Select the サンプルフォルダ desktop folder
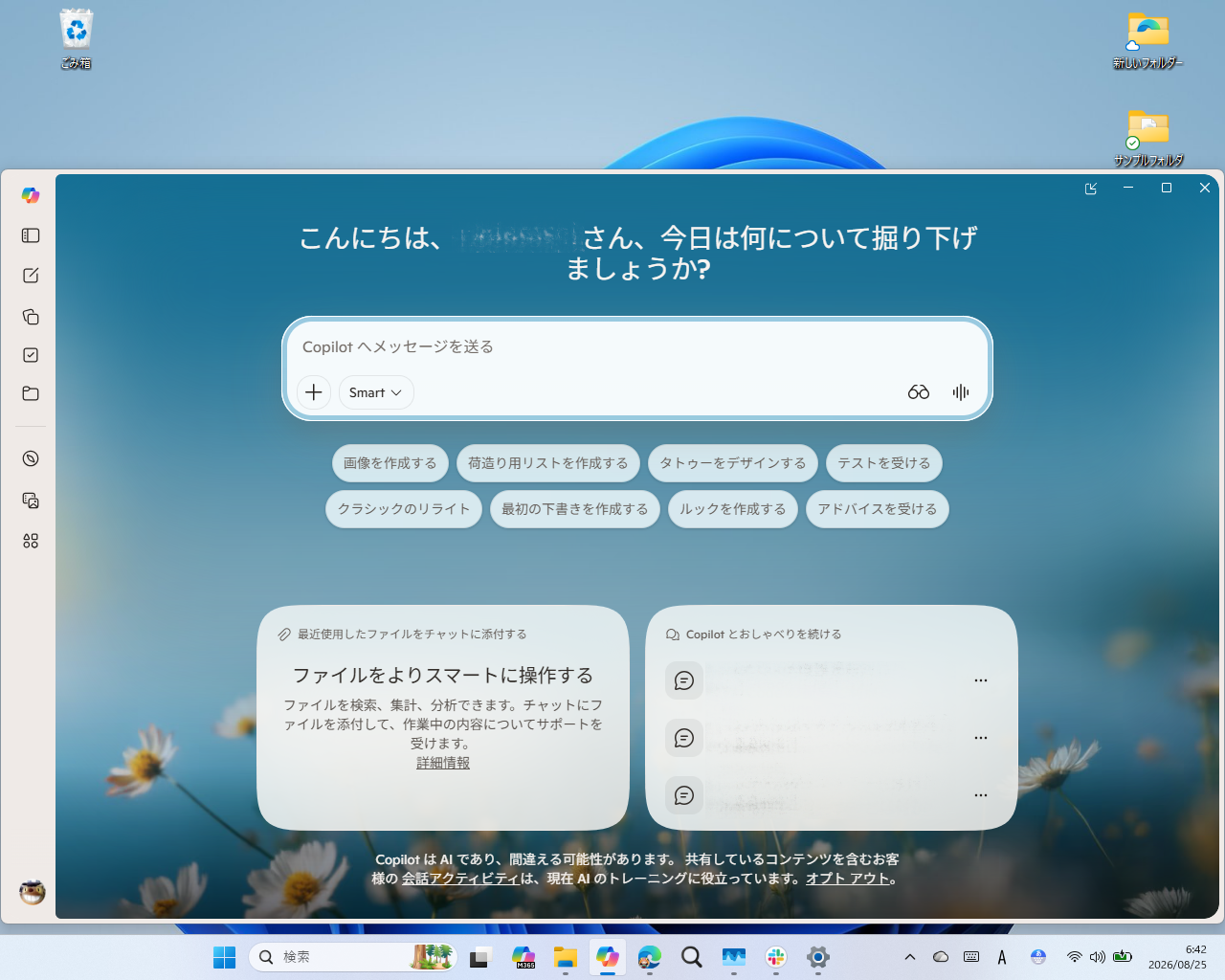This screenshot has height=980, width=1225. coord(1148,137)
